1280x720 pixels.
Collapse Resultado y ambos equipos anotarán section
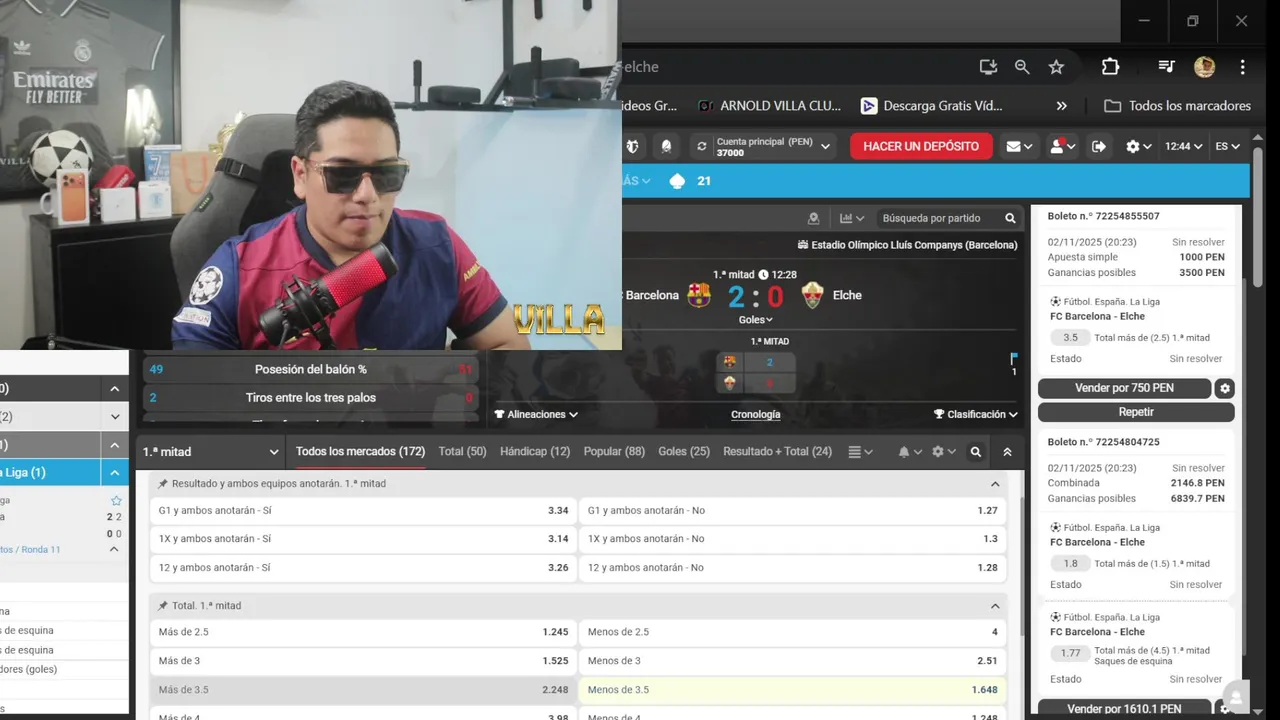(995, 484)
